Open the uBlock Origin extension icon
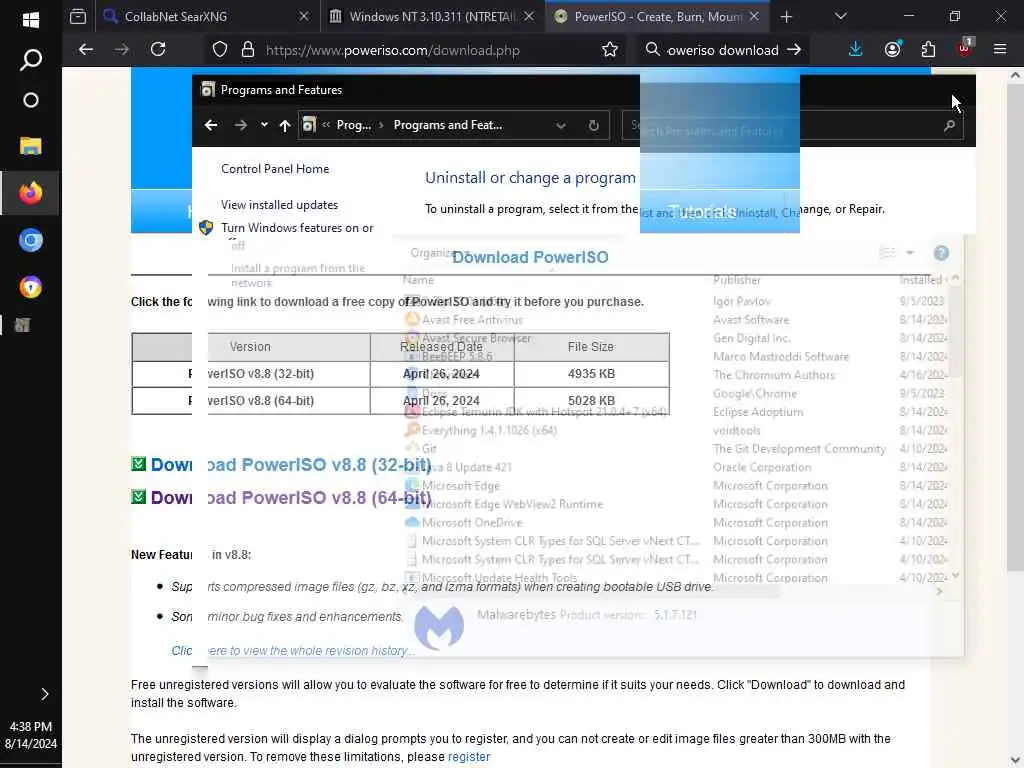The image size is (1024, 768). point(965,48)
